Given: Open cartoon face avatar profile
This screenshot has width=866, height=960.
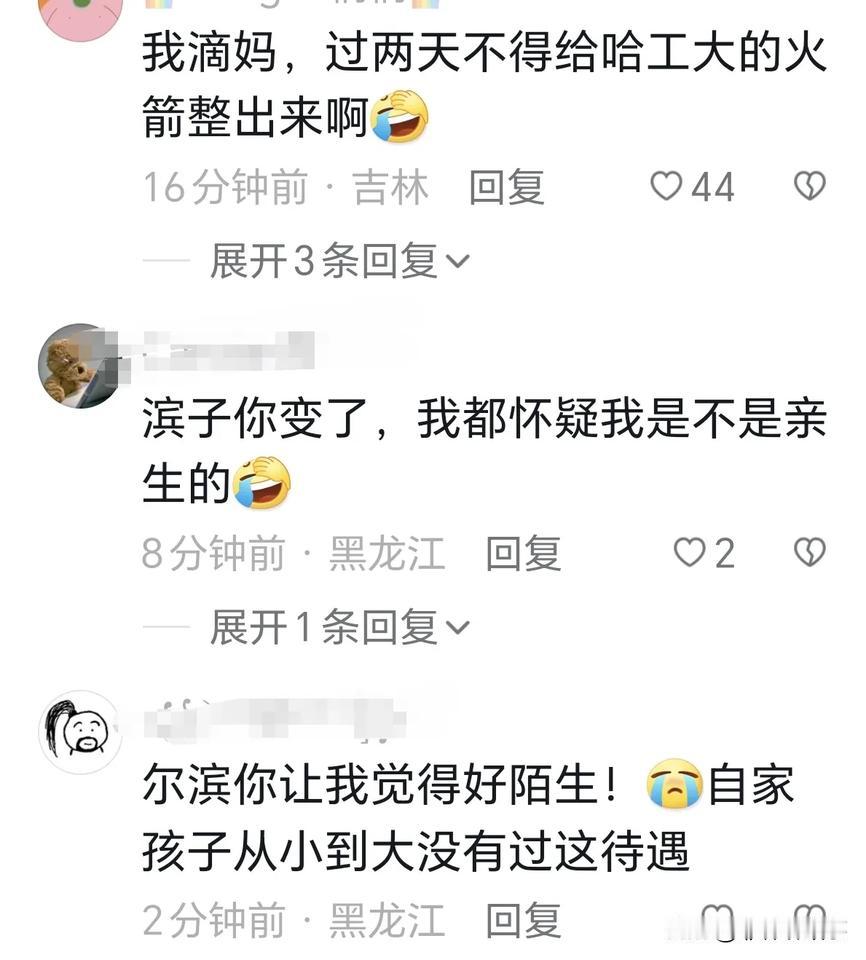Looking at the screenshot, I should [x=80, y=732].
